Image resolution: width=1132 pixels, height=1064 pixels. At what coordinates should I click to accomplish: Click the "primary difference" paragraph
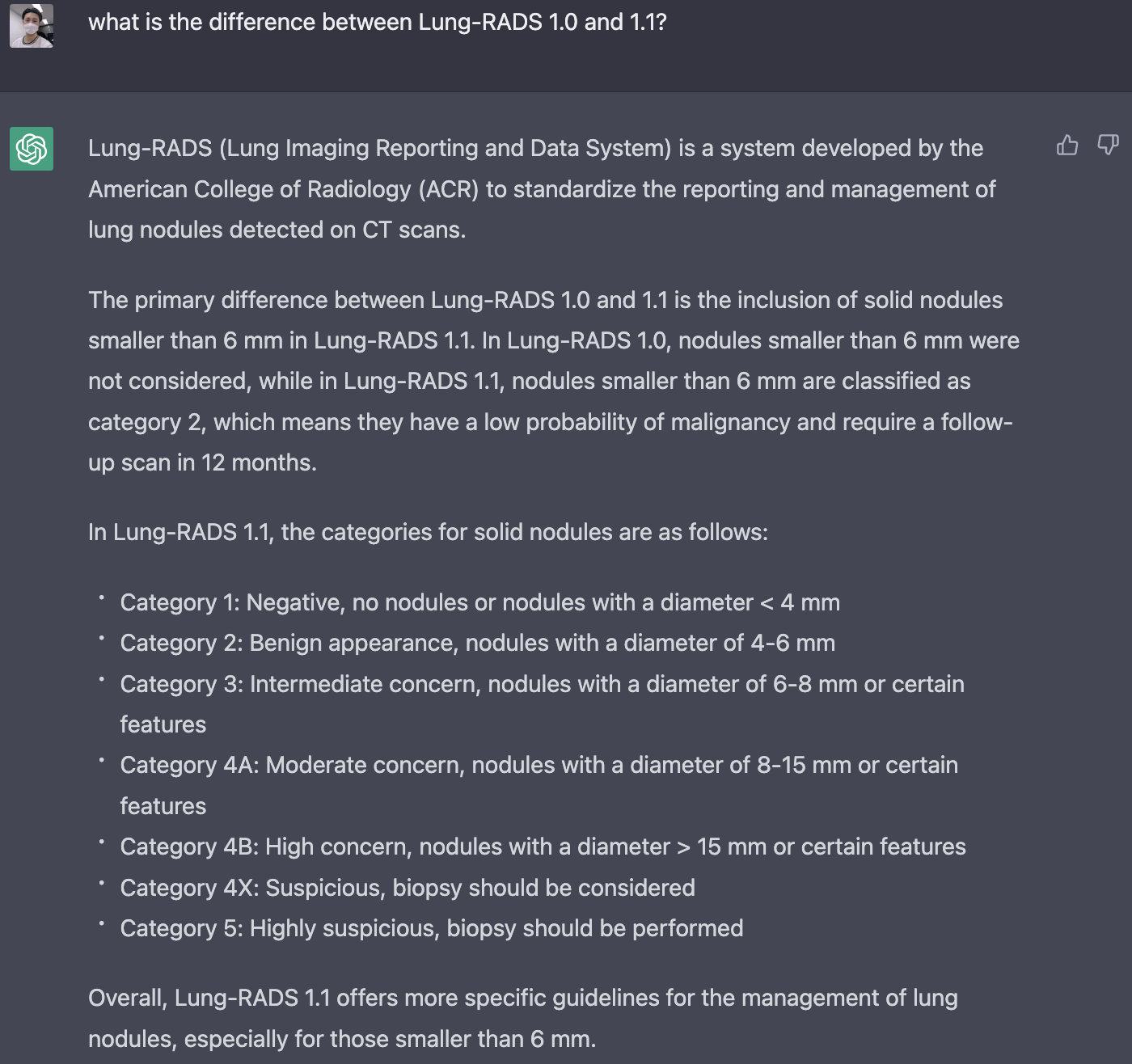pyautogui.click(x=553, y=381)
